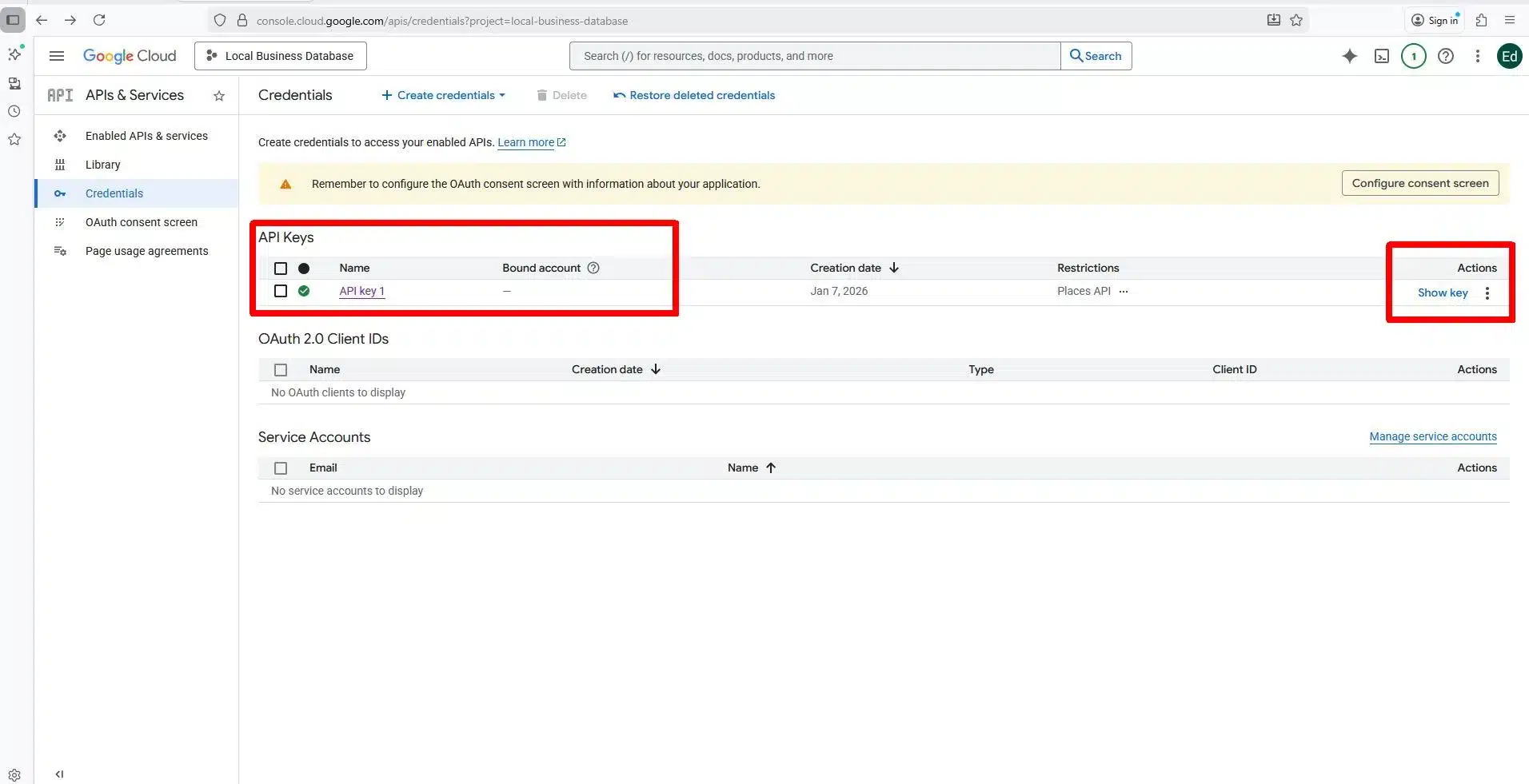
Task: Go to Enabled APIs & services
Action: [146, 136]
